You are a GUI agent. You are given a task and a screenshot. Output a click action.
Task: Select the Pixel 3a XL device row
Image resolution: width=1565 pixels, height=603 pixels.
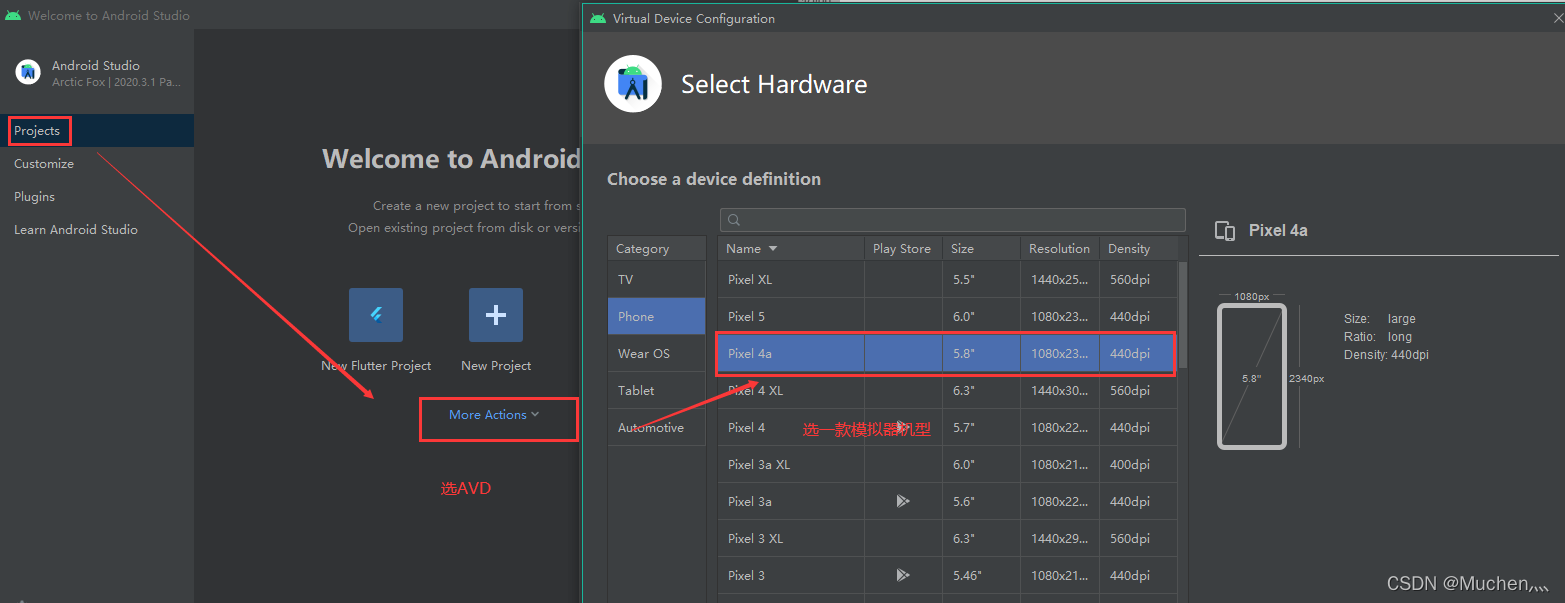(948, 465)
